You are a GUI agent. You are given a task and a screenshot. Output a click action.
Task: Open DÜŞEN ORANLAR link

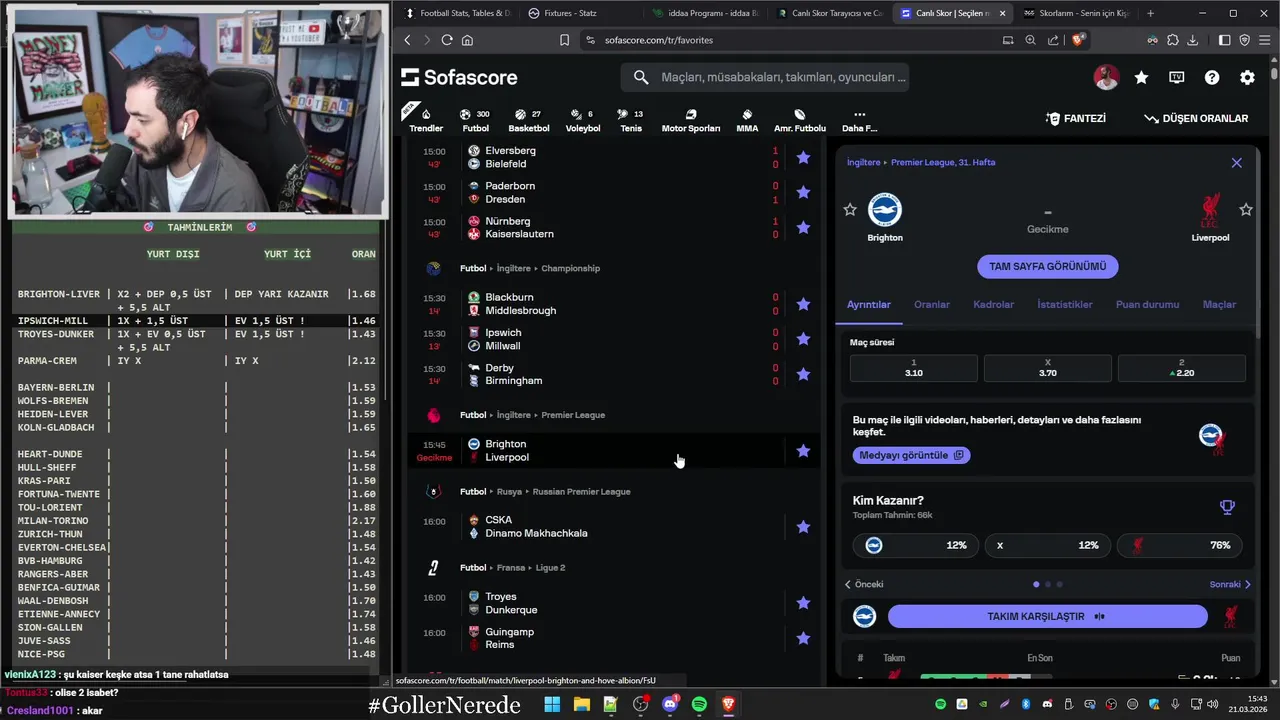coord(1197,118)
